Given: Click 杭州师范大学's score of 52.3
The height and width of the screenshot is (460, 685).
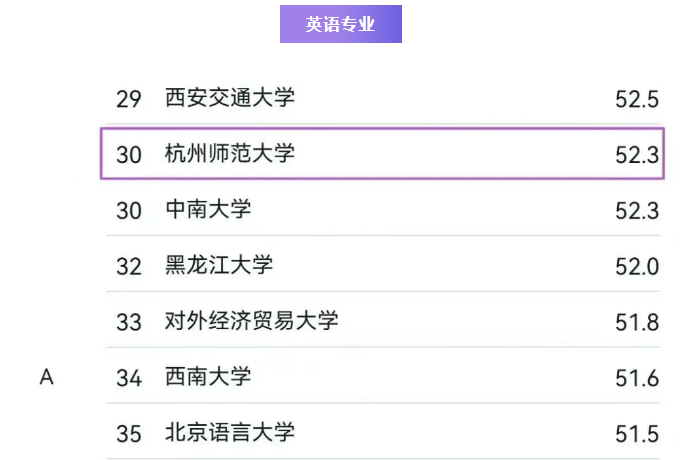Looking at the screenshot, I should coord(637,155).
